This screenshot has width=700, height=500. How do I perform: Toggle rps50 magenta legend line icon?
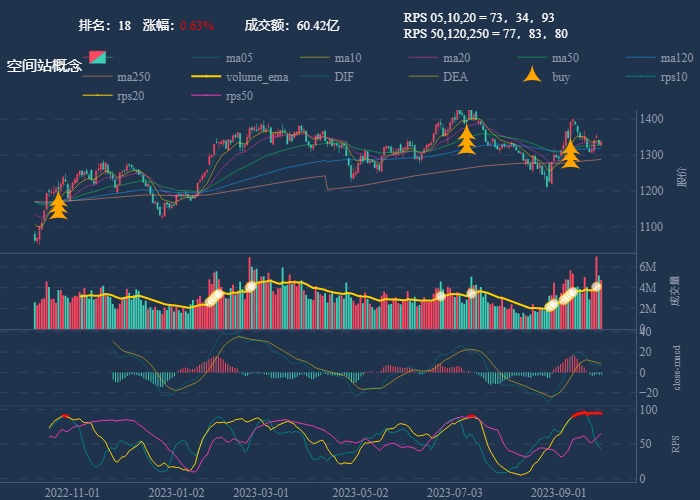[x=205, y=96]
